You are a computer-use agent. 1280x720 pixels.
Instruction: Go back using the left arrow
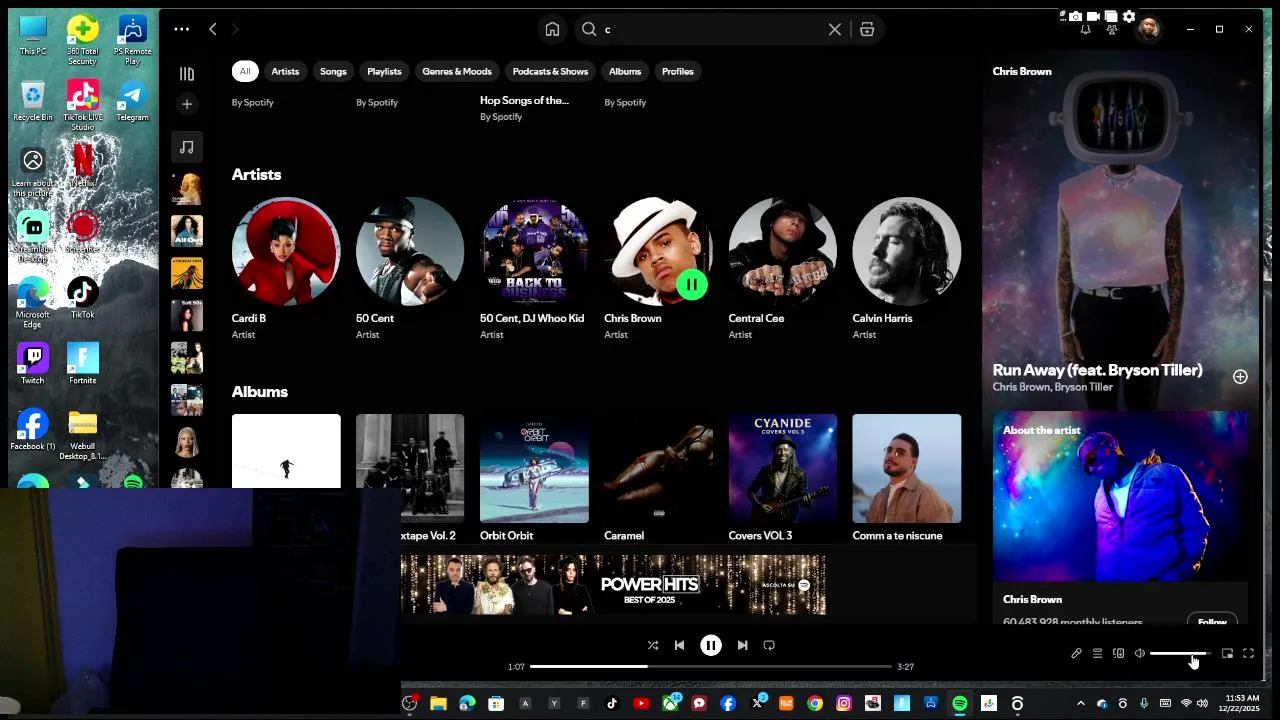tap(213, 29)
